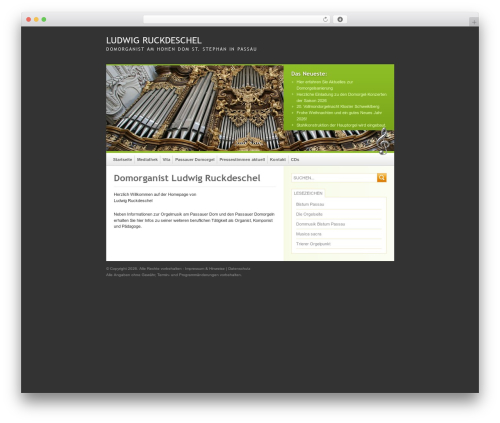Open the Kontakt page
Screen dimensions: 500x423
(x=278, y=160)
